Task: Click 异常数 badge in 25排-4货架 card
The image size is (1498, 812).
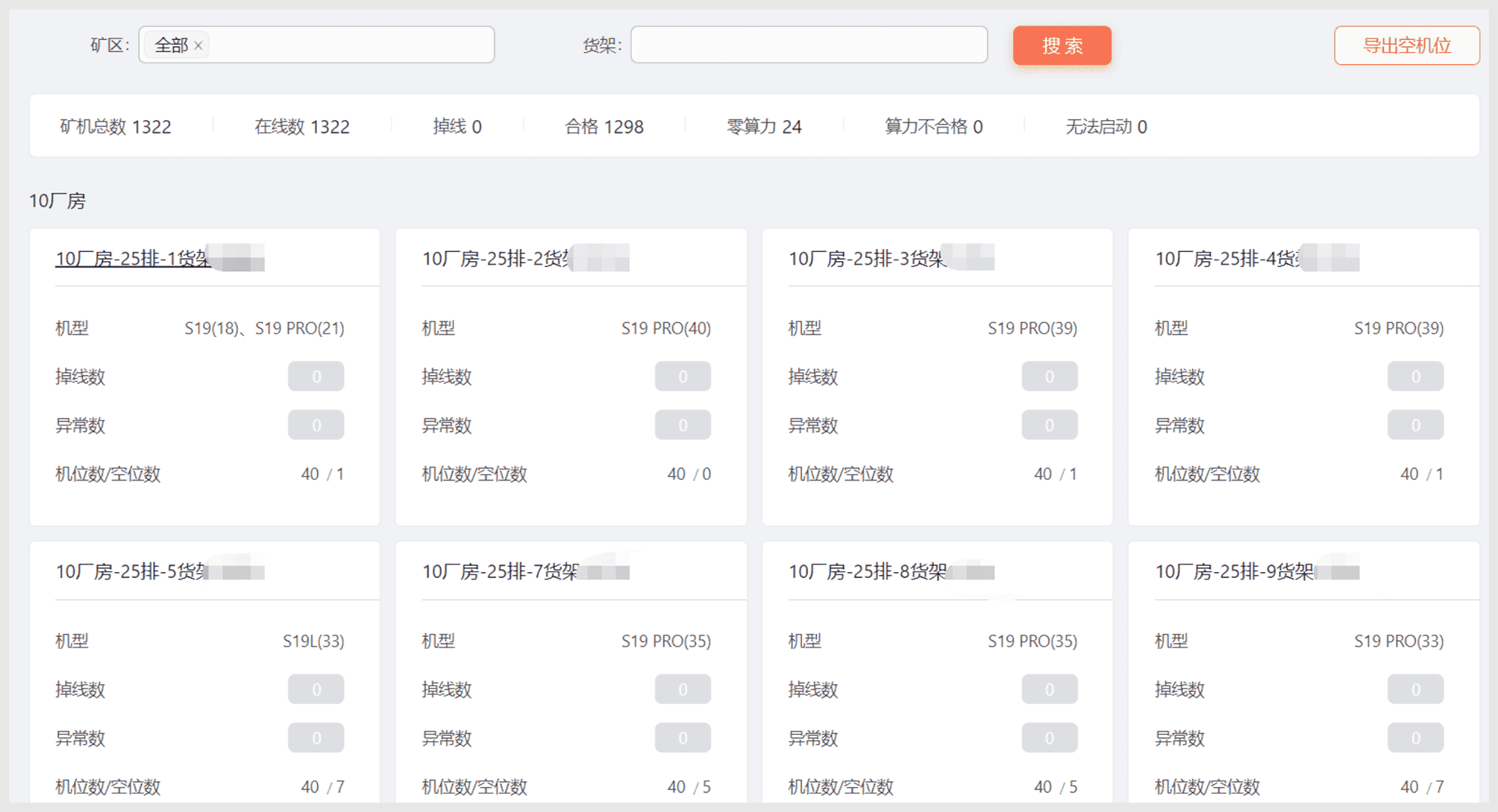Action: pyautogui.click(x=1415, y=426)
